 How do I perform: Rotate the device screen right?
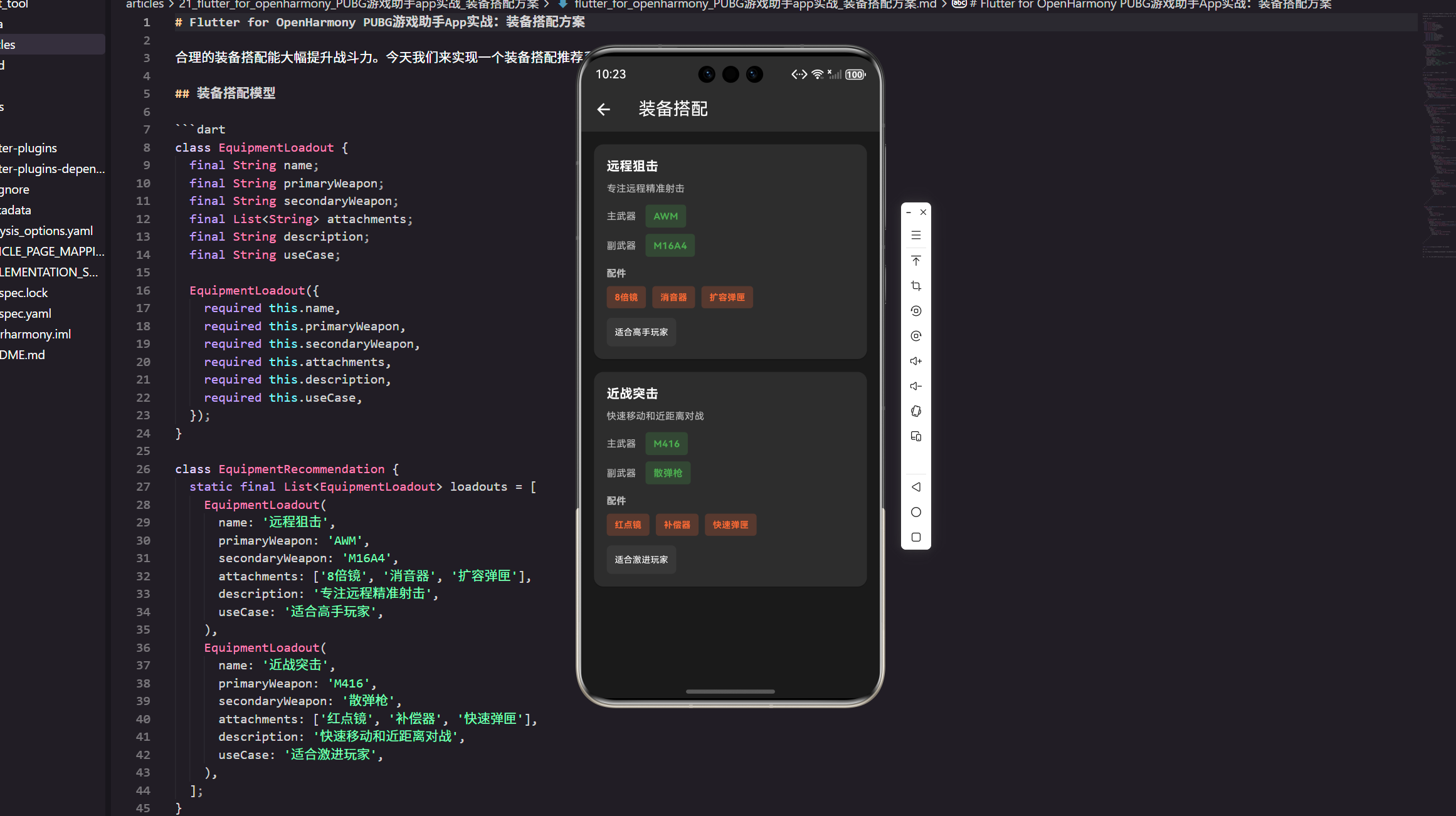coord(915,336)
